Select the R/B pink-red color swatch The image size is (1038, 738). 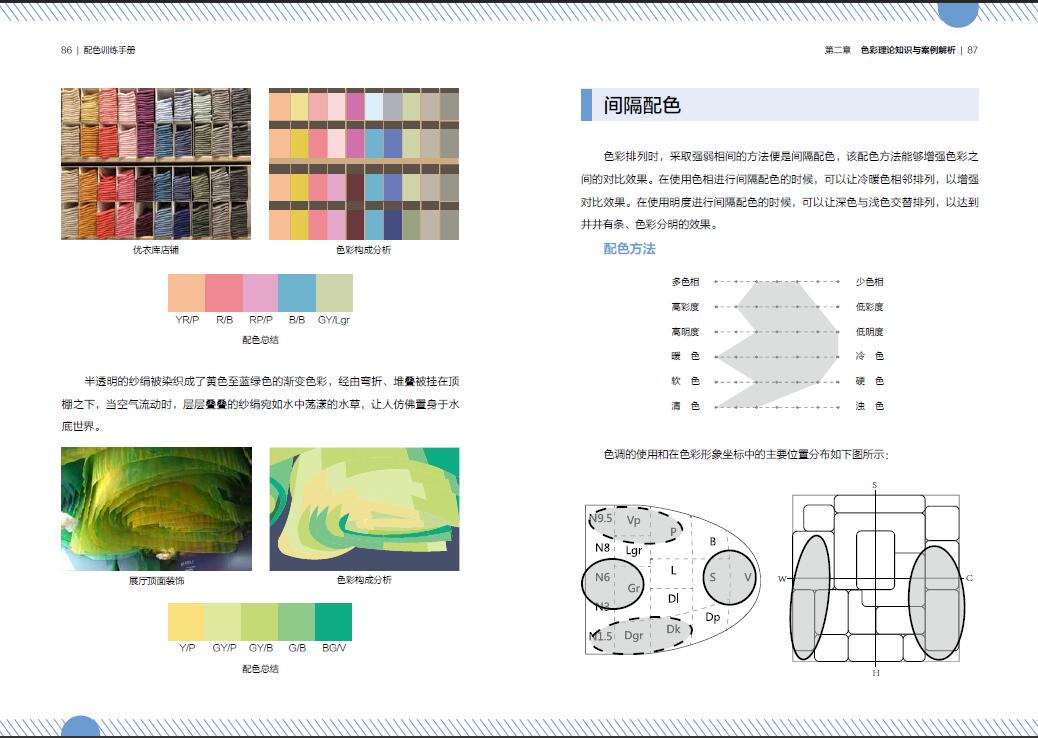(224, 293)
